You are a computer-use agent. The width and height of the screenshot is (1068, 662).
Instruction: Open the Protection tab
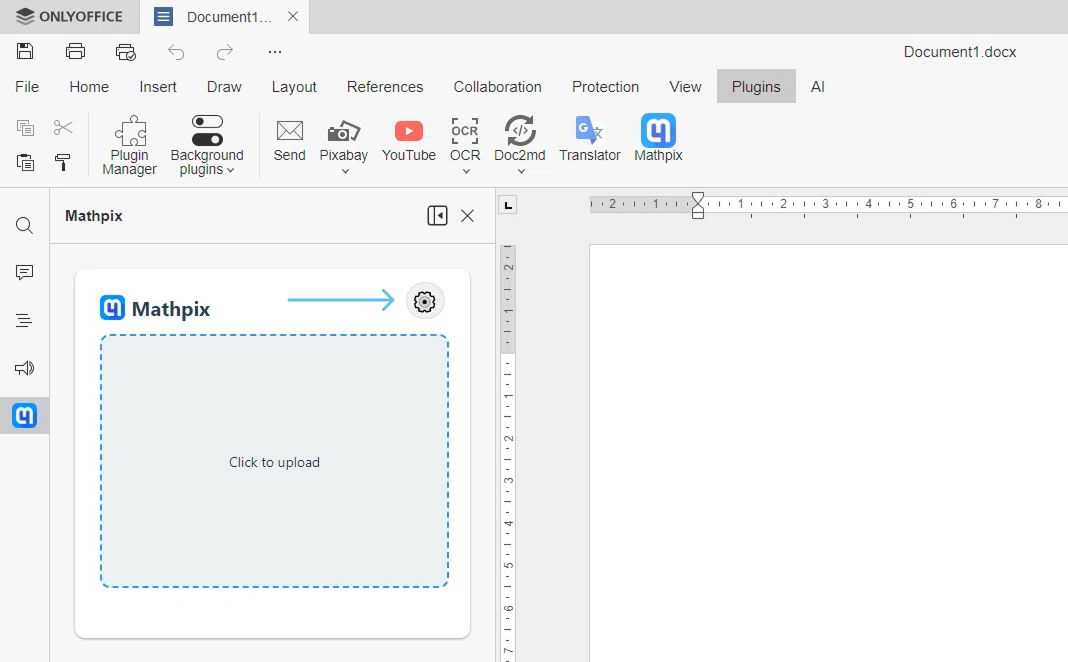pyautogui.click(x=606, y=86)
